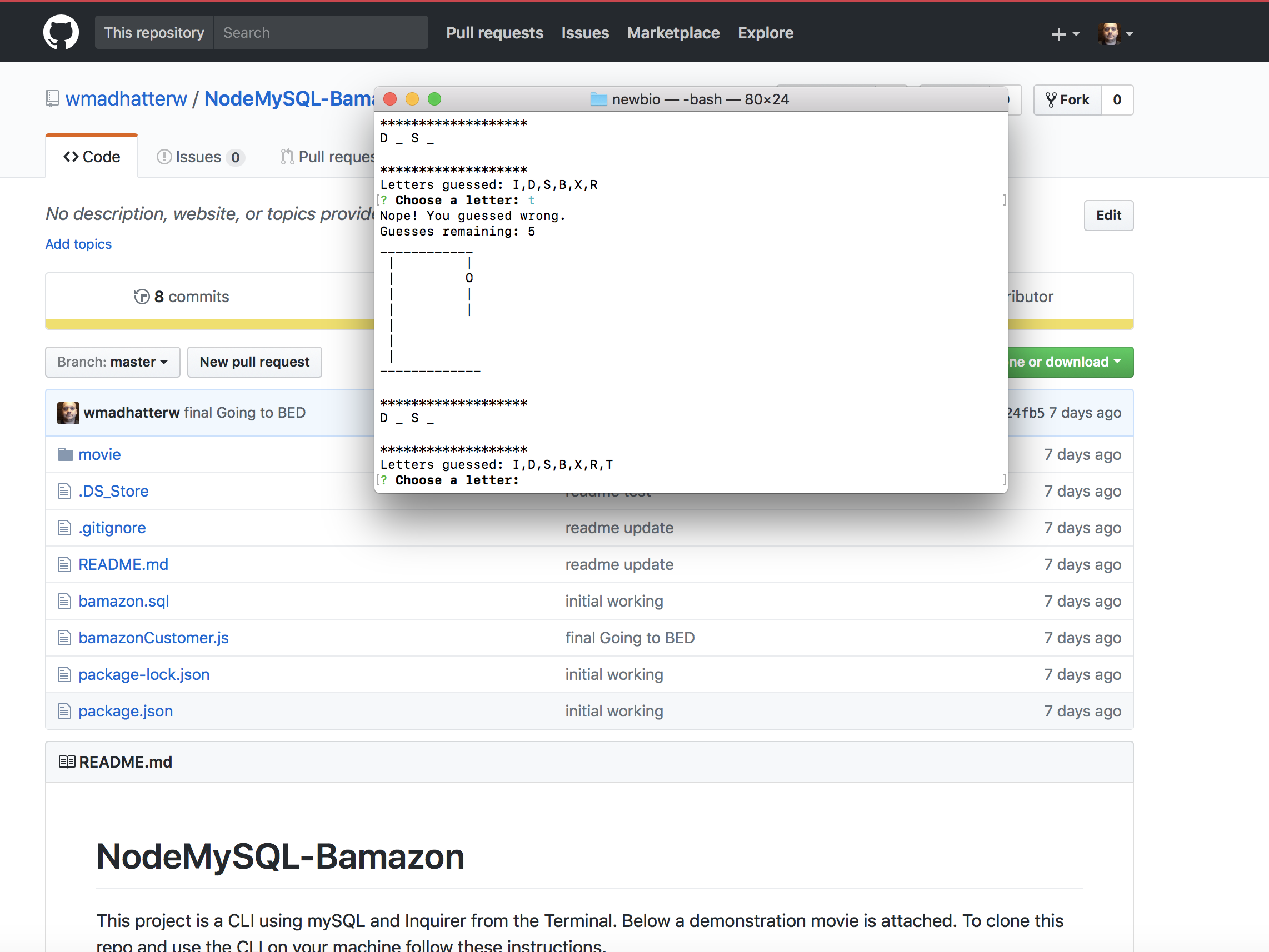Open the bamazonCustomer.js file

pyautogui.click(x=154, y=638)
